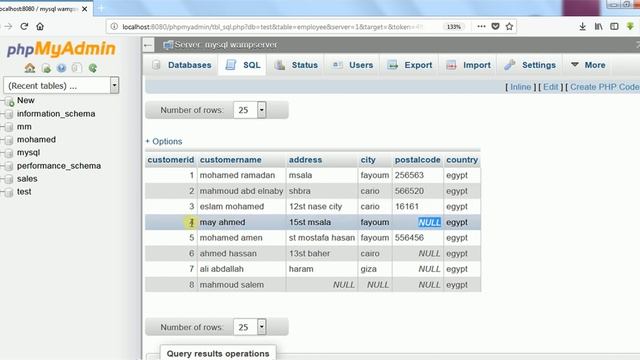The height and width of the screenshot is (360, 640).
Task: Switch to the SQL tab
Action: tap(242, 65)
